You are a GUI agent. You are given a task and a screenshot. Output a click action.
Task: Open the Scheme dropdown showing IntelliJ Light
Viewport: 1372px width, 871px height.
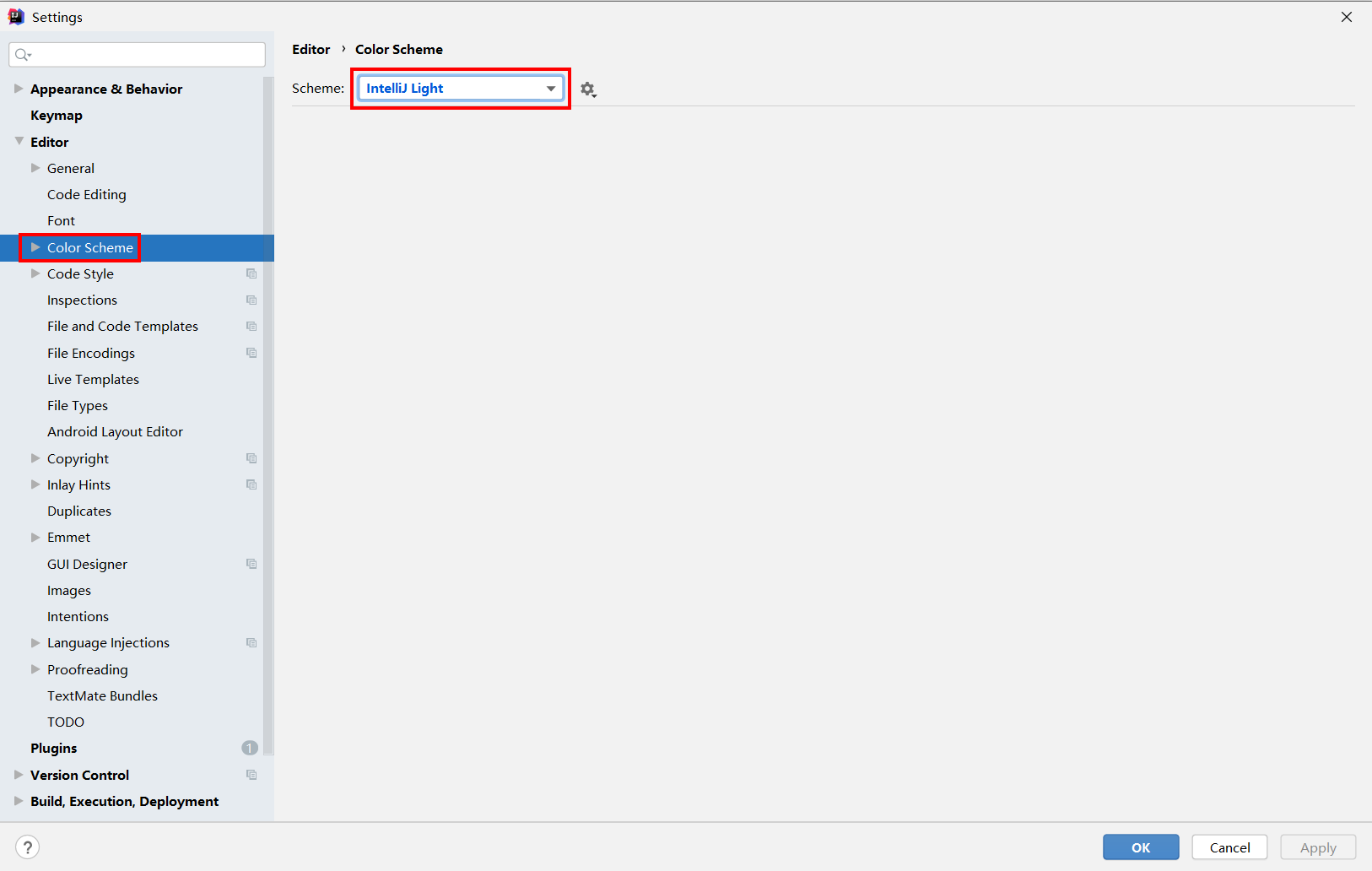coord(461,88)
